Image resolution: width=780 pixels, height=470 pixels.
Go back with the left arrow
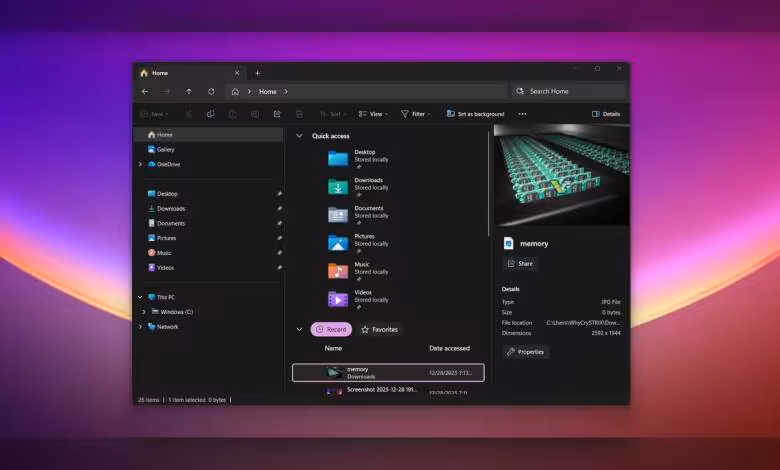click(145, 92)
